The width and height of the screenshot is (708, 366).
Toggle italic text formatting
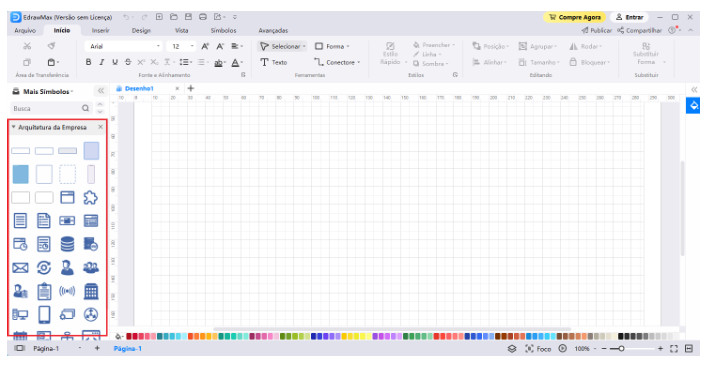pos(102,62)
